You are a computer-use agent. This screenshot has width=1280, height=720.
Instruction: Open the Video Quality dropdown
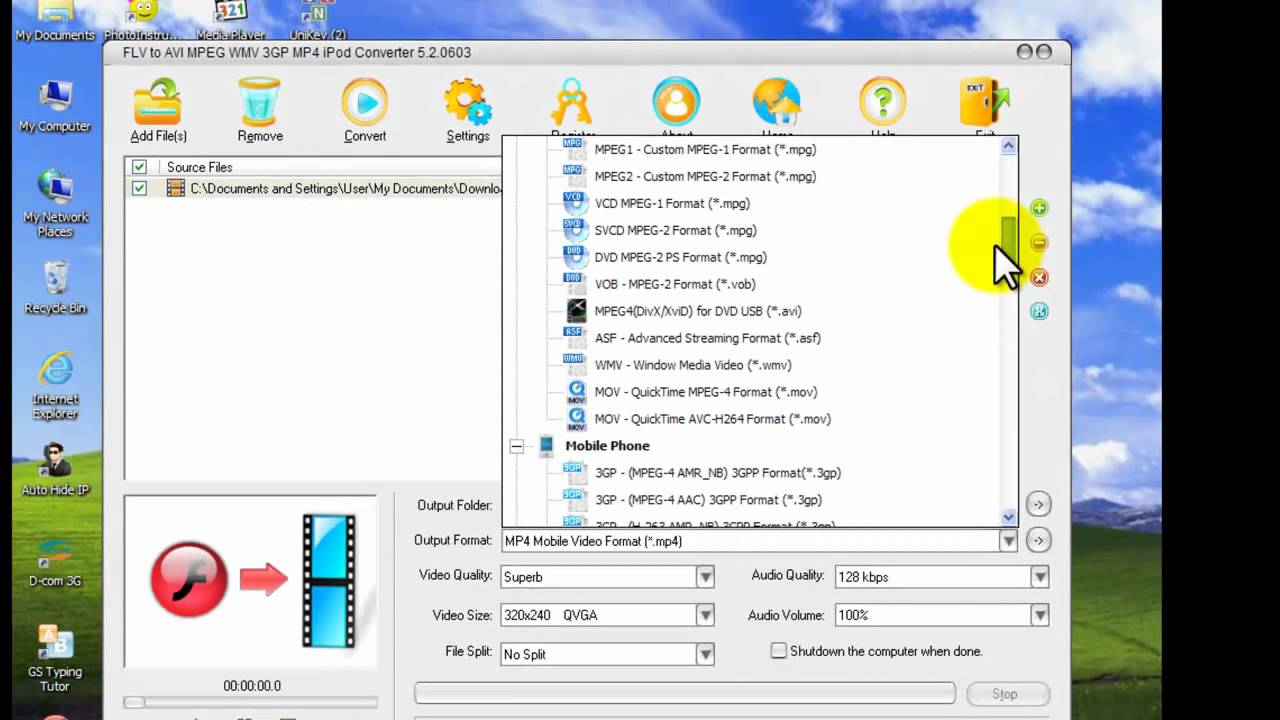coord(705,577)
